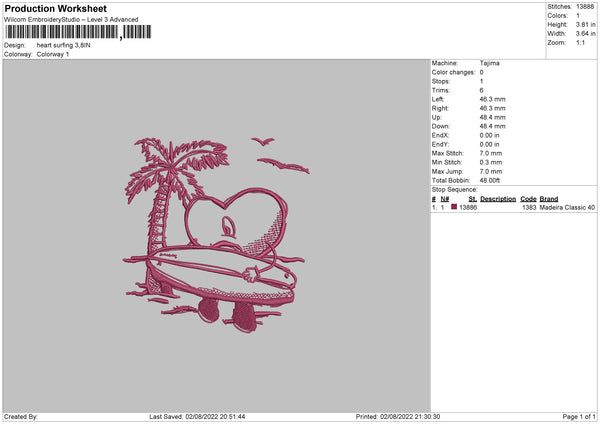
Task: Click the thread code 1383
Action: (x=528, y=207)
